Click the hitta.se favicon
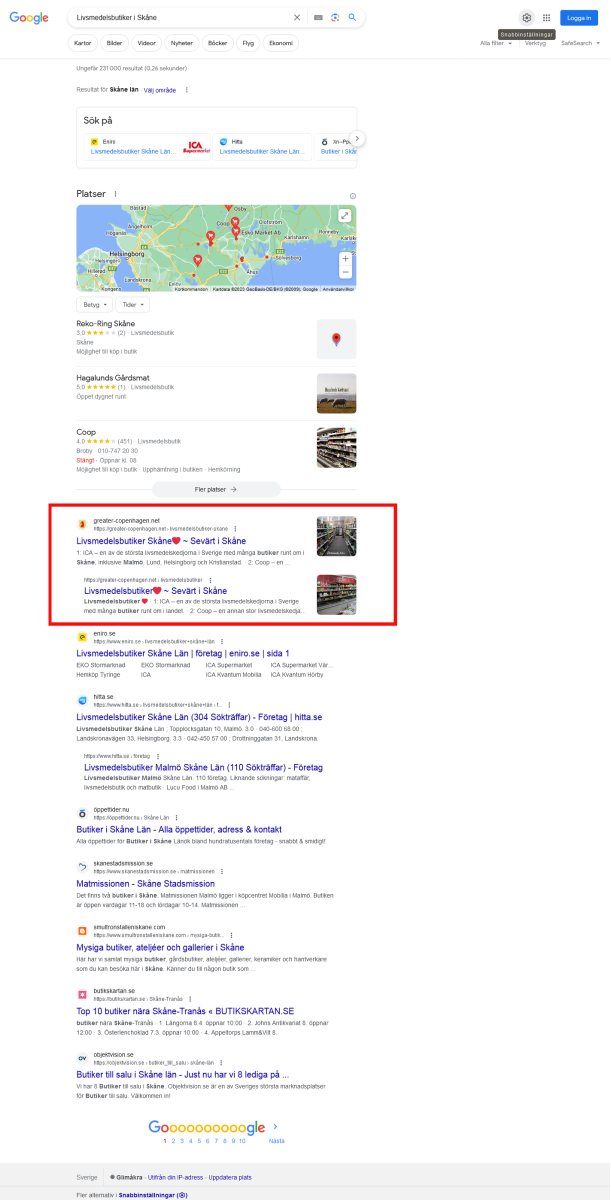611x1200 pixels. click(83, 700)
